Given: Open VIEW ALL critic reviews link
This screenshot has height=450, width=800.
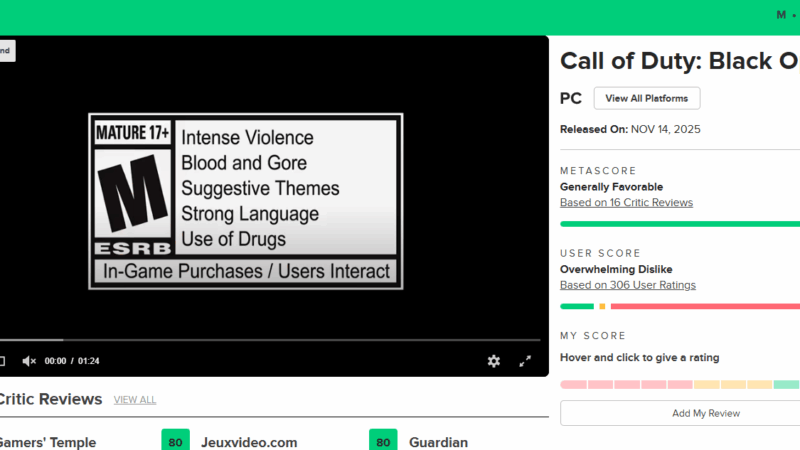Looking at the screenshot, I should tap(135, 400).
